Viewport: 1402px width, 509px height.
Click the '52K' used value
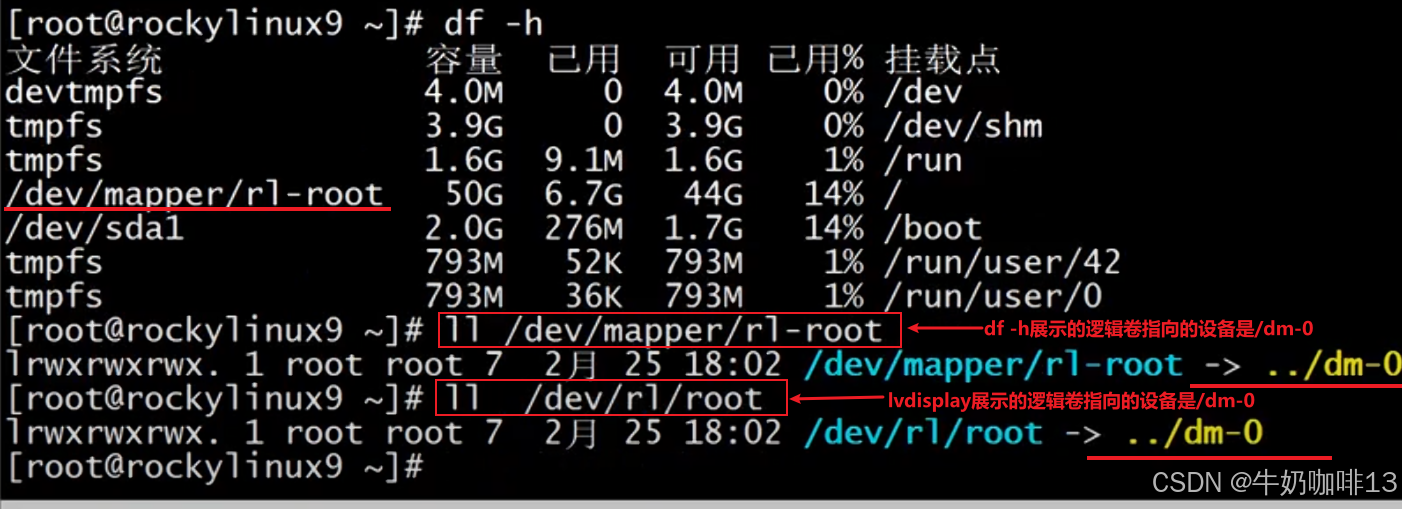[x=595, y=262]
